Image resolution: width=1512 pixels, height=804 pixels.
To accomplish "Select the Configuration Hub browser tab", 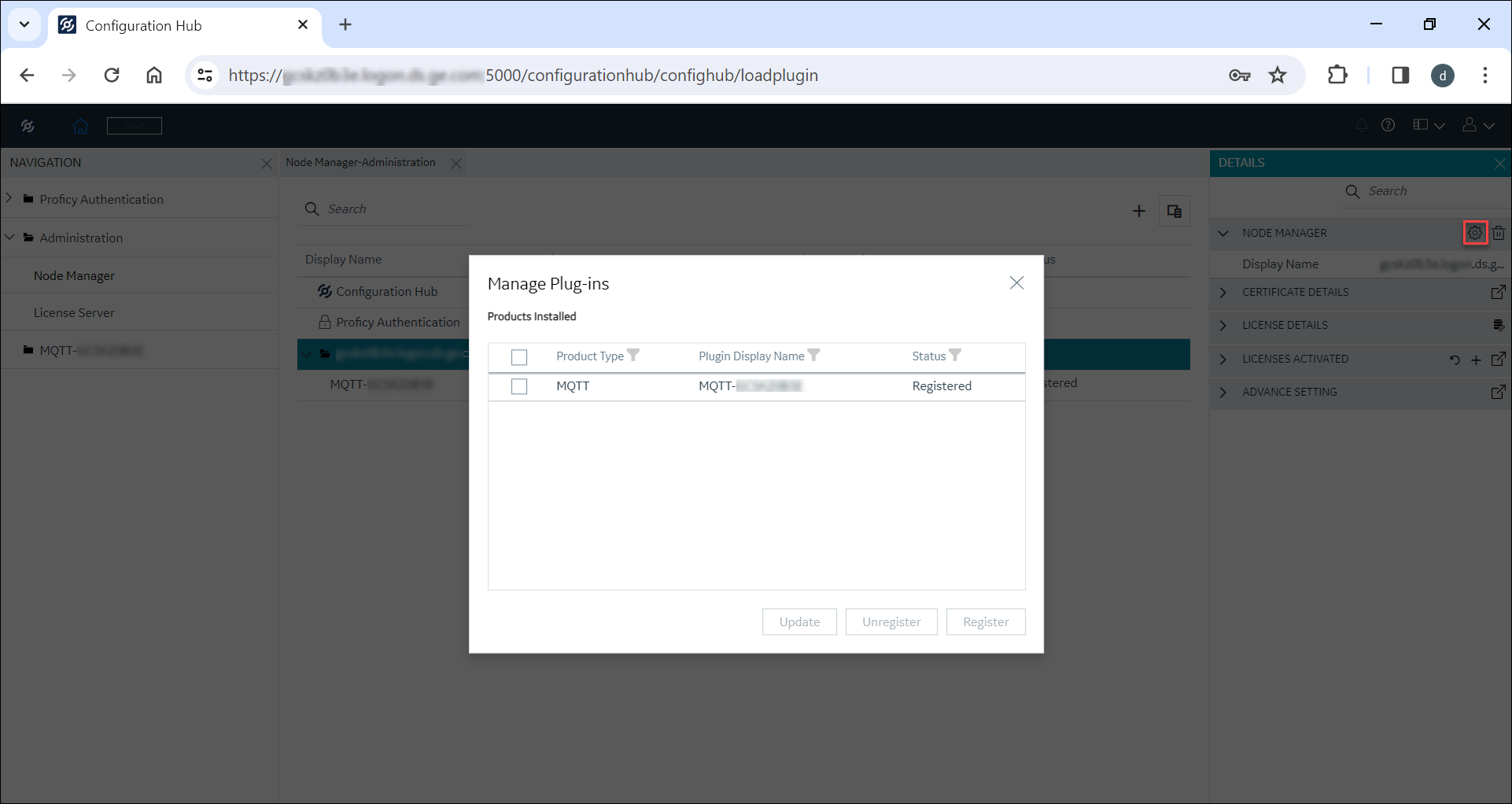I will [185, 25].
